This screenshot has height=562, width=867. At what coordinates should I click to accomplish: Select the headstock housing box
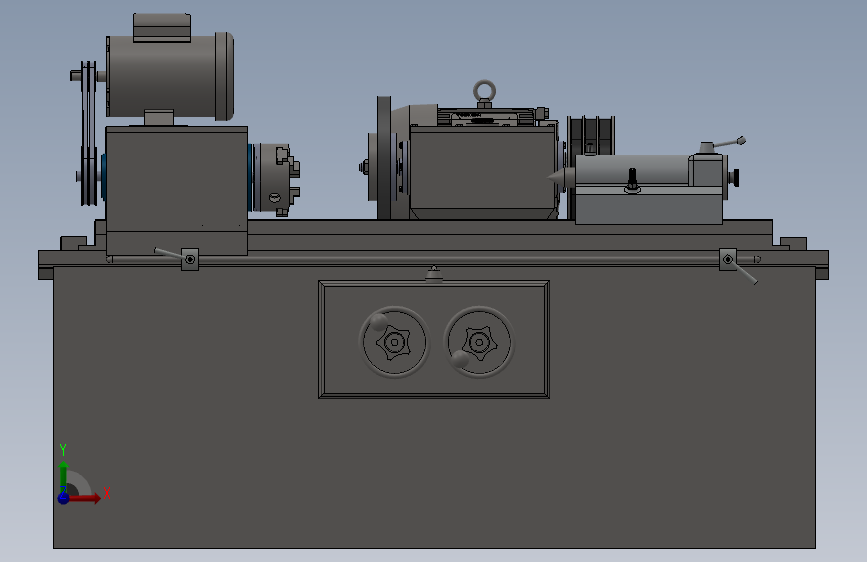tap(176, 190)
